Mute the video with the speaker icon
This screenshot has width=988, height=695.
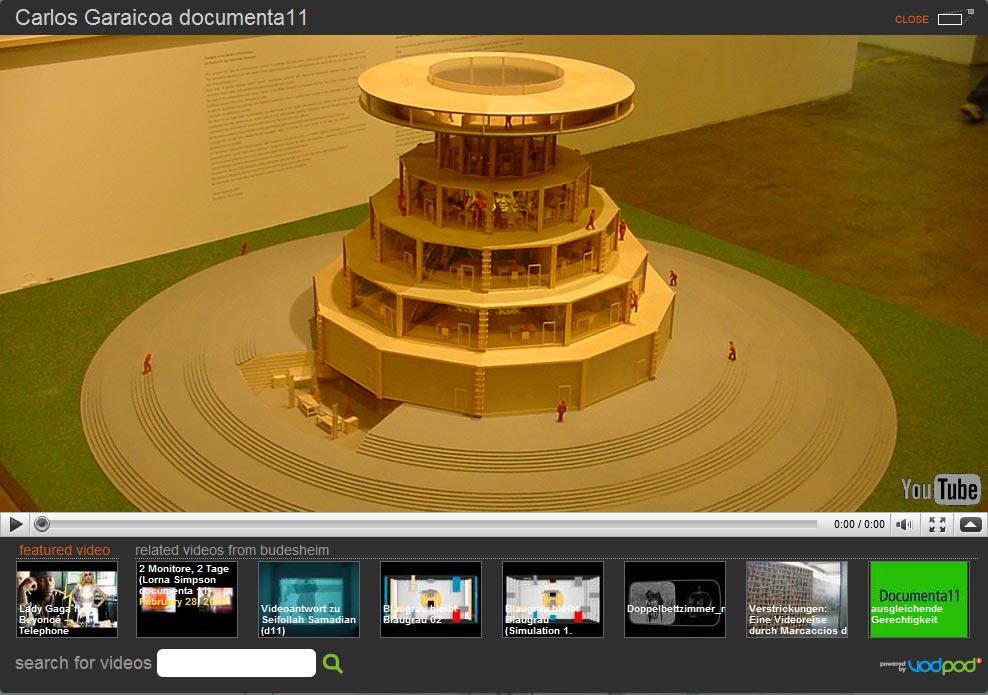pos(904,524)
